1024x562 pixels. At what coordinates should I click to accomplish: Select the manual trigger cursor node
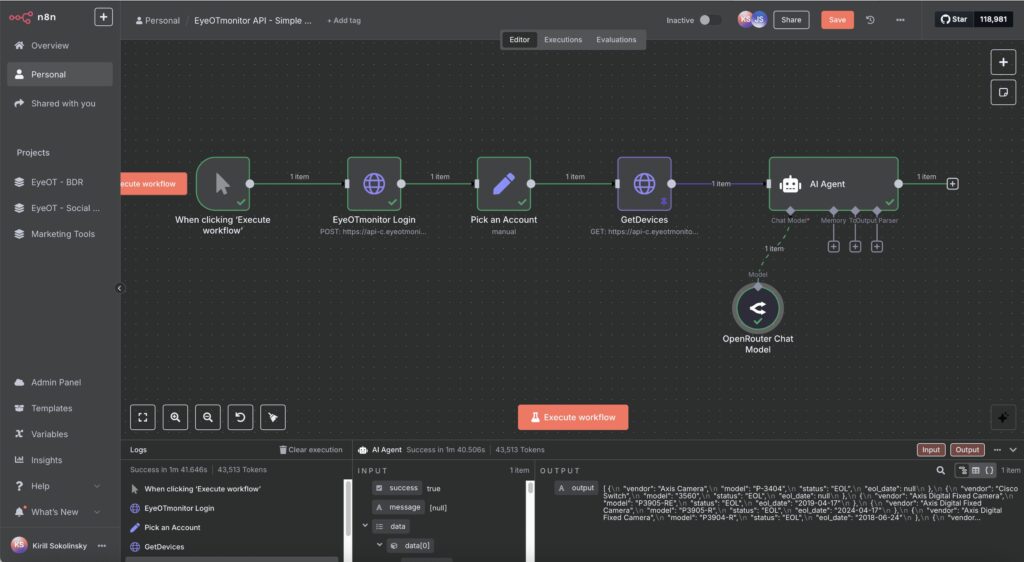coord(223,184)
